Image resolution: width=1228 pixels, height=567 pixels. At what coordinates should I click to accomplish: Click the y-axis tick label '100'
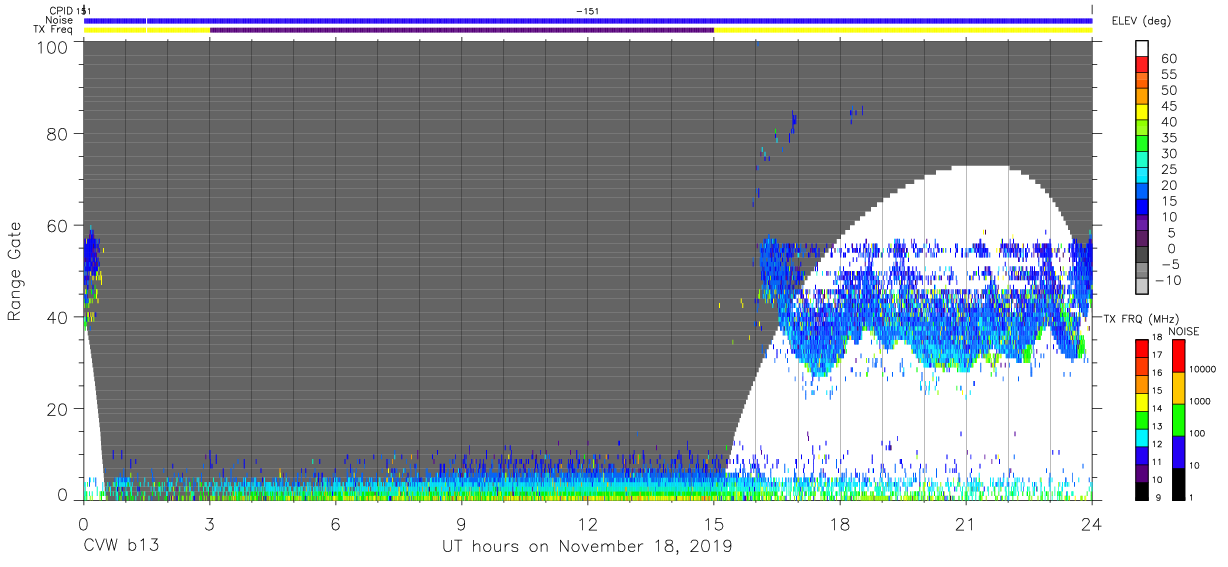(x=54, y=47)
